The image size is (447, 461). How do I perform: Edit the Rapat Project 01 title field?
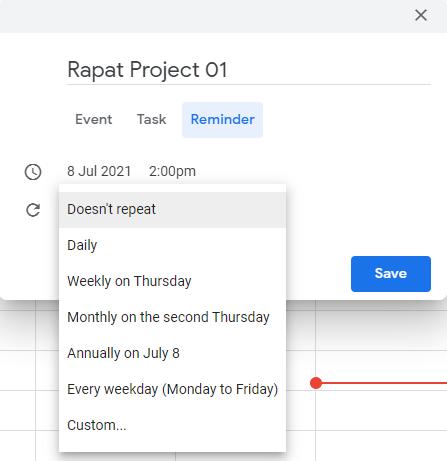[x=249, y=70]
